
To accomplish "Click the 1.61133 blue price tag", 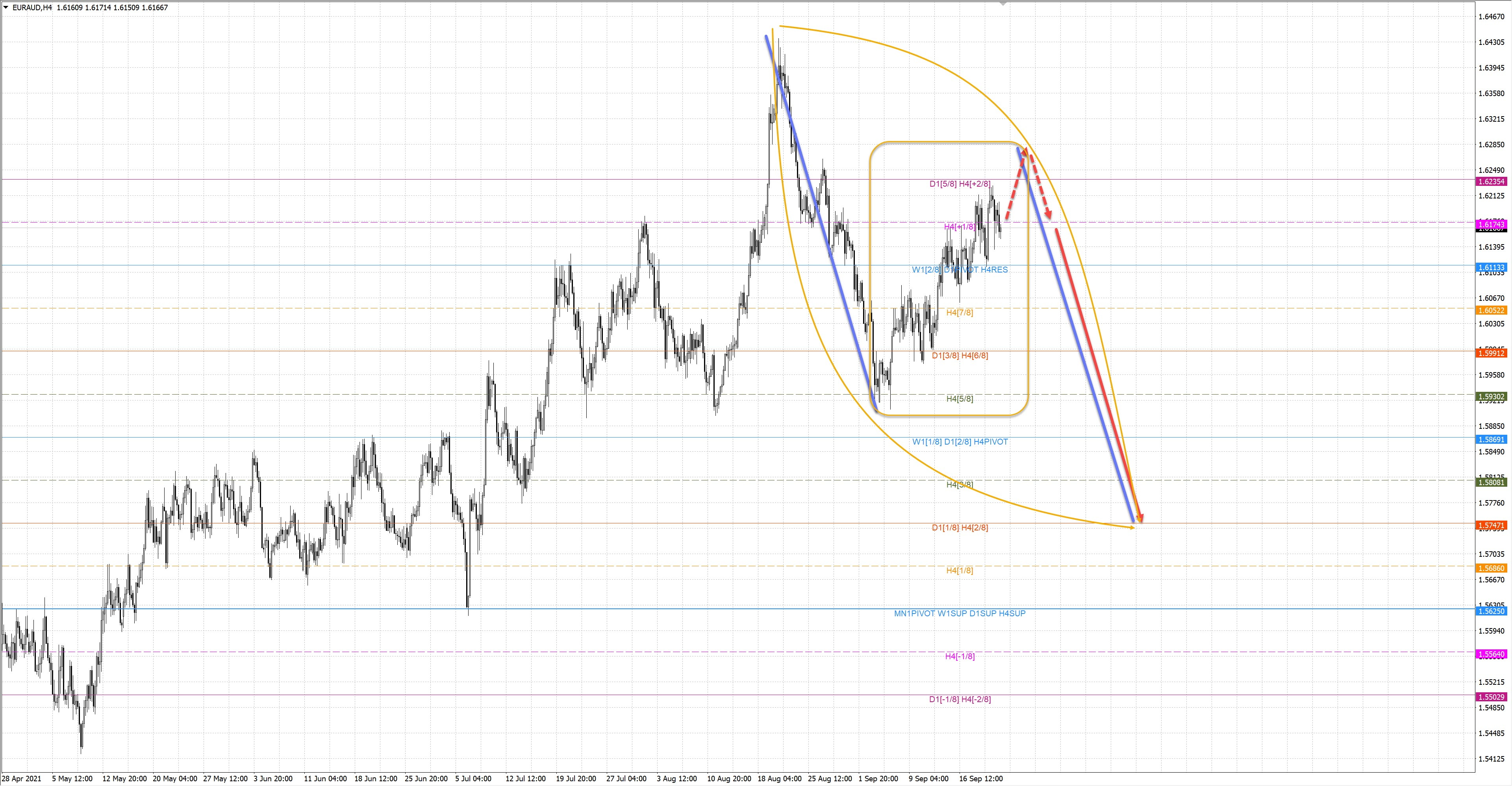I will [1492, 267].
